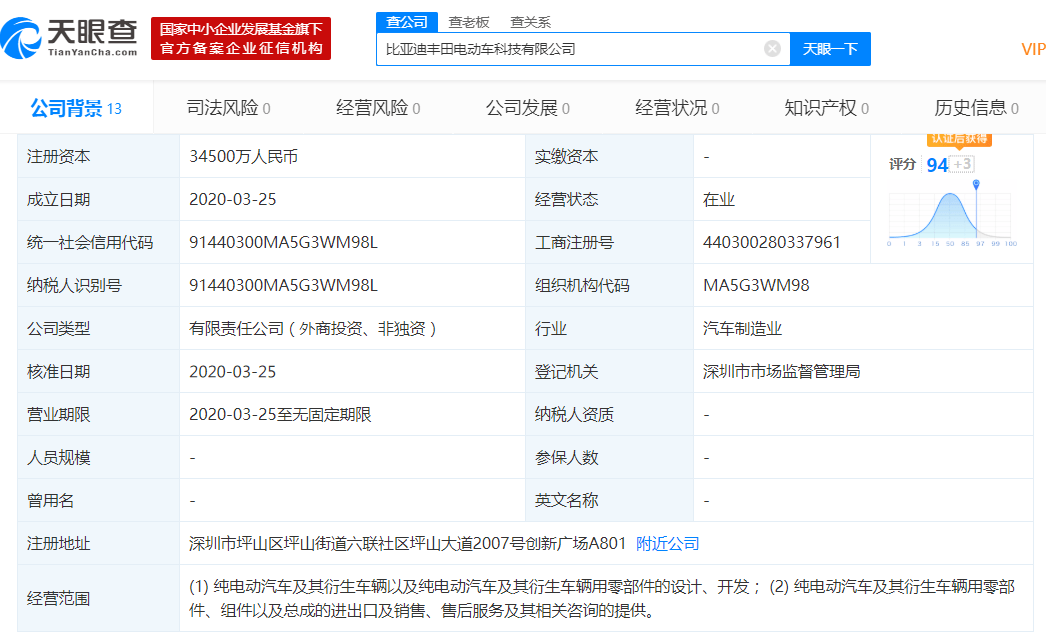Select registration authority 深圳市市场监督管理局
Viewport: 1046px width, 633px height.
point(781,372)
